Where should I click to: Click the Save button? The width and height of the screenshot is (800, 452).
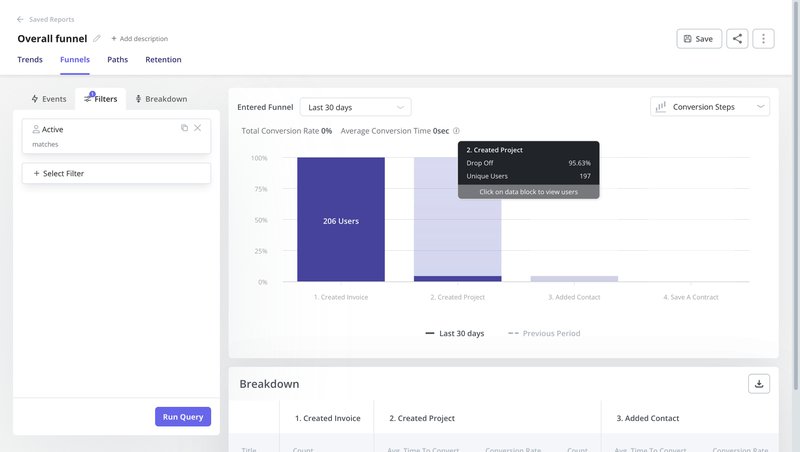(698, 39)
